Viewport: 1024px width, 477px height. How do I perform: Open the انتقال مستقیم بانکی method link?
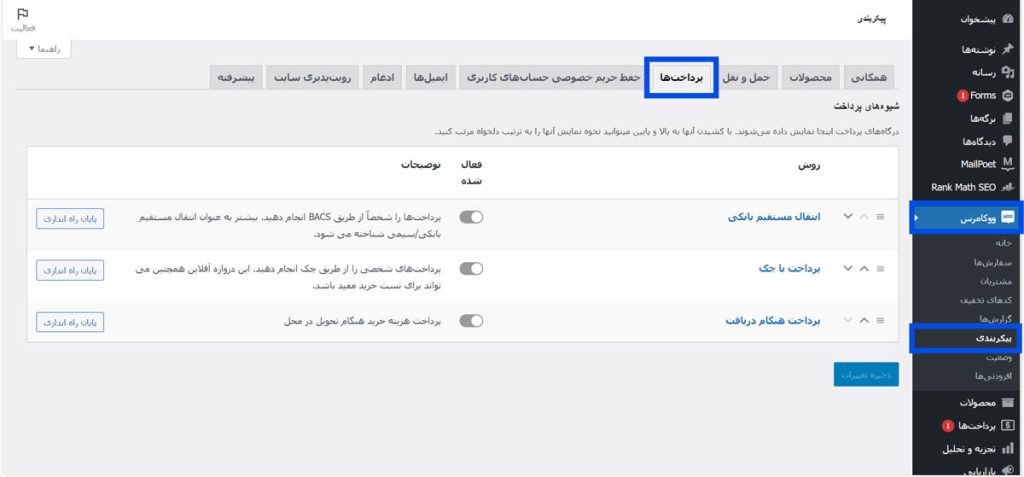click(774, 217)
